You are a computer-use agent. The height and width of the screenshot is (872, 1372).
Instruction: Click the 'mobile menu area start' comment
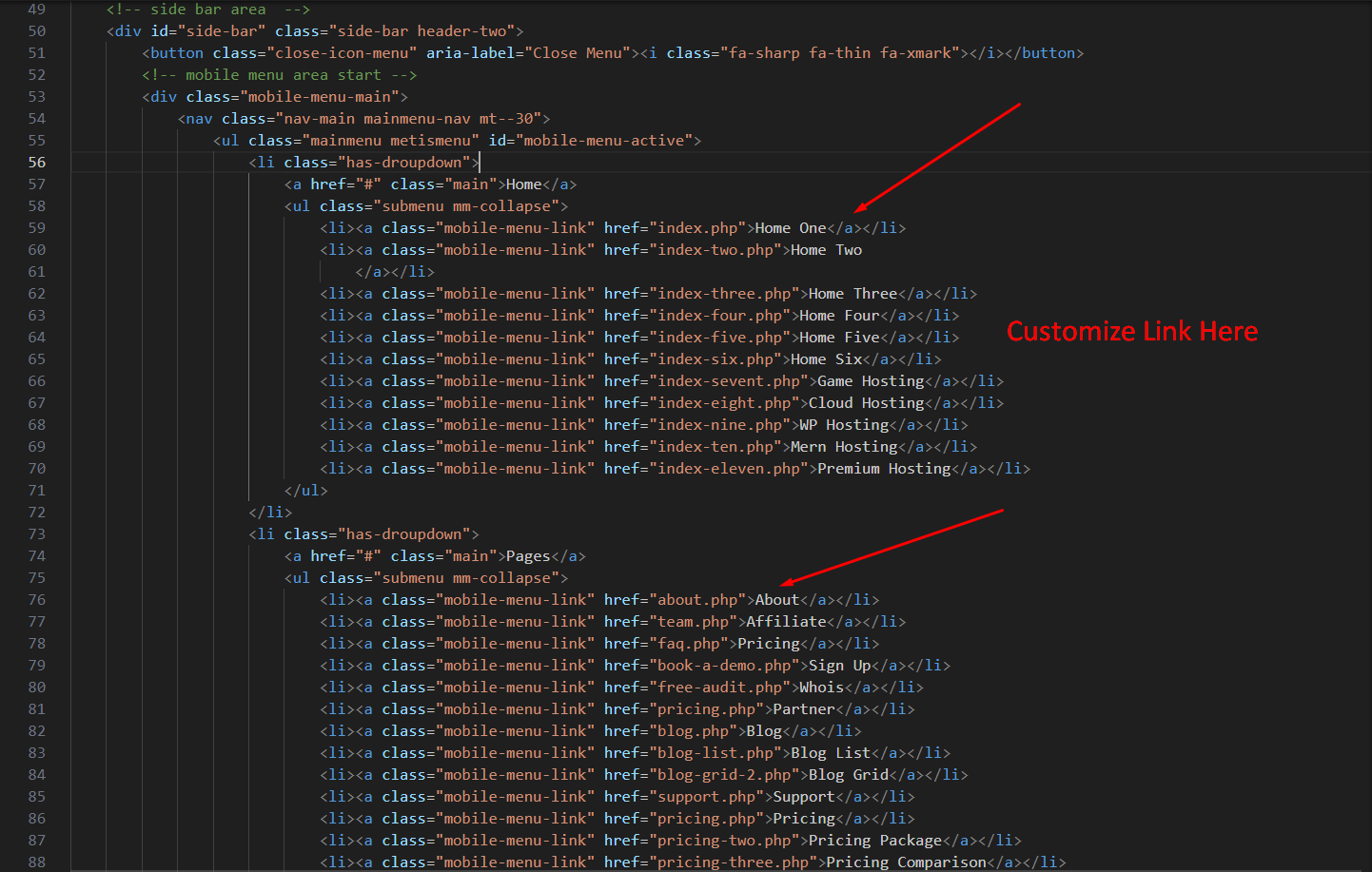(x=279, y=75)
